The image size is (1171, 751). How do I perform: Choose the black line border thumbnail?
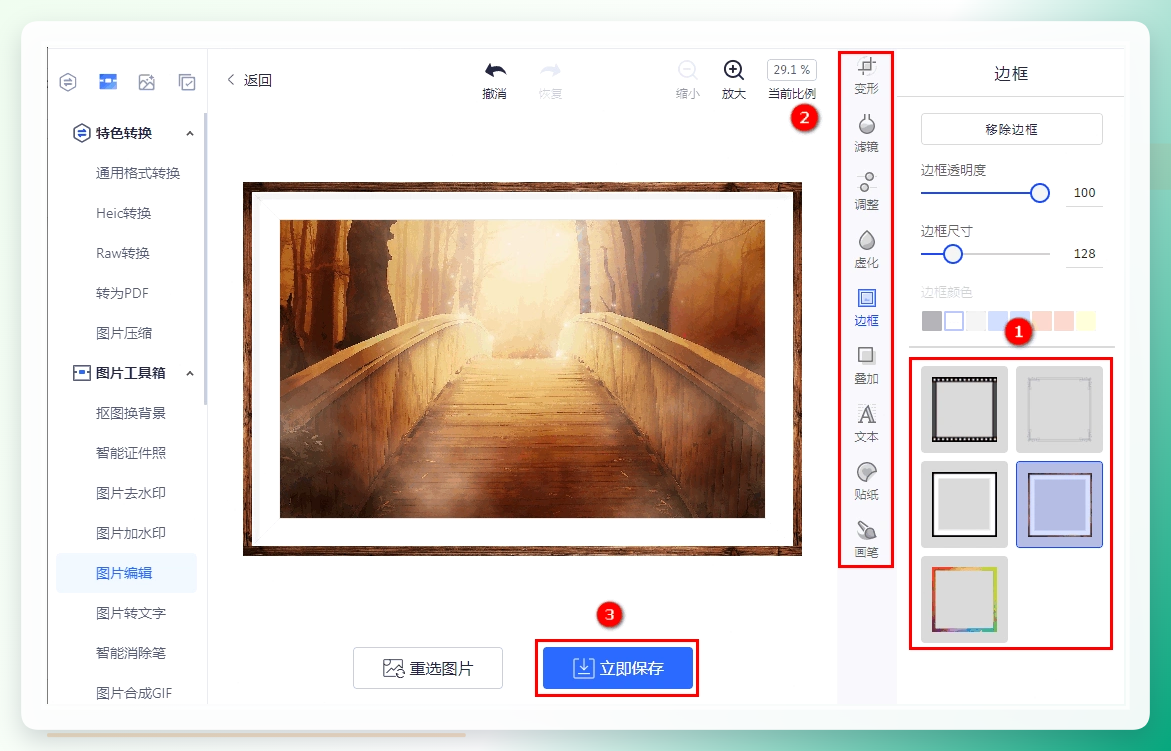coord(964,504)
